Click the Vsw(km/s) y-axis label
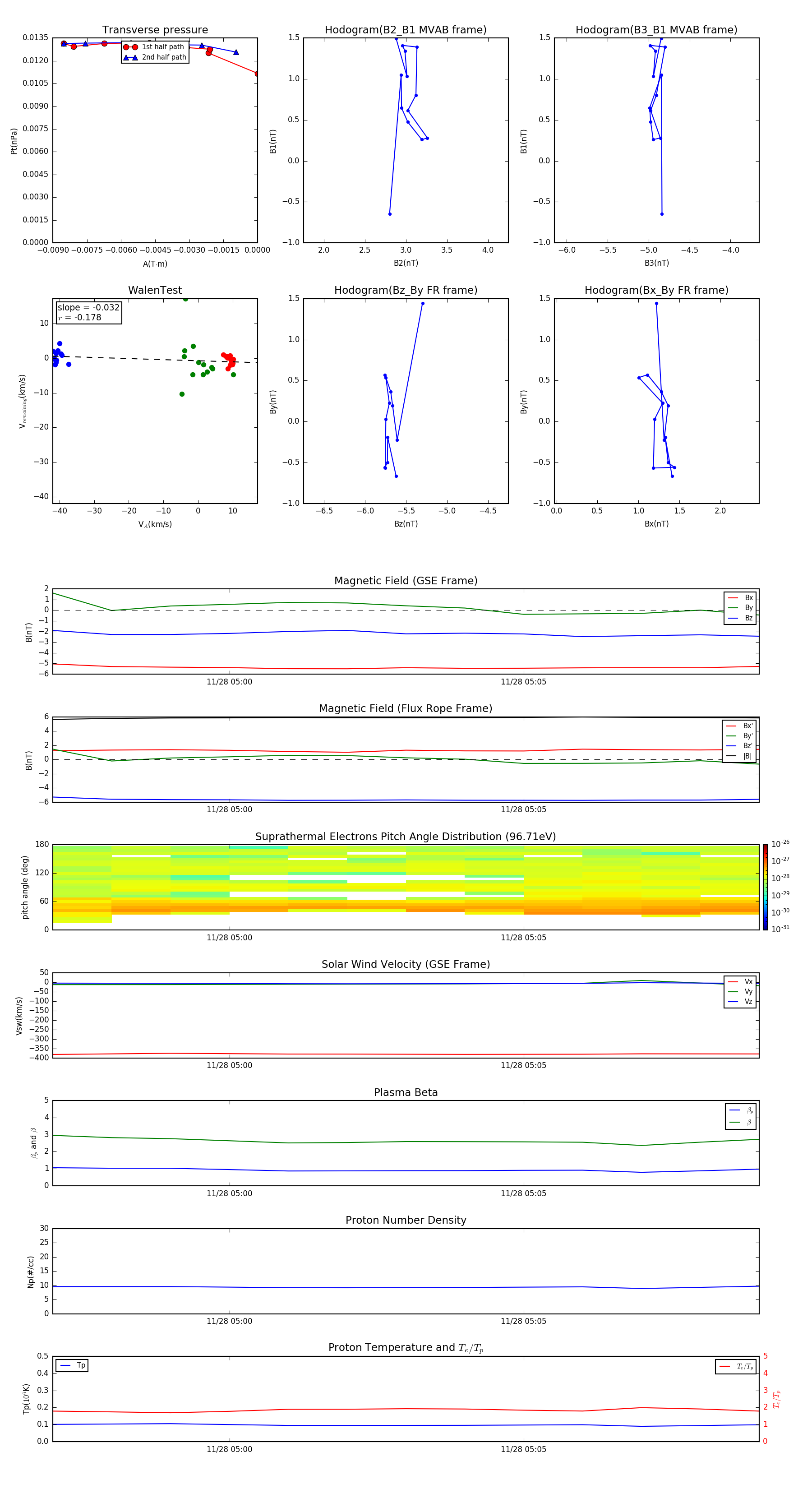 (x=19, y=1016)
